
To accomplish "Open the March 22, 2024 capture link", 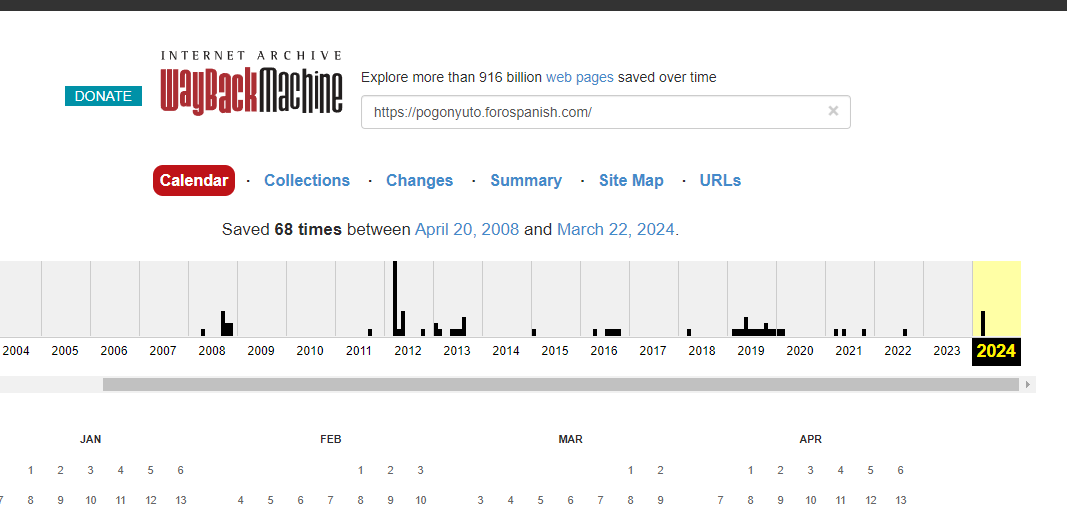I will 615,230.
